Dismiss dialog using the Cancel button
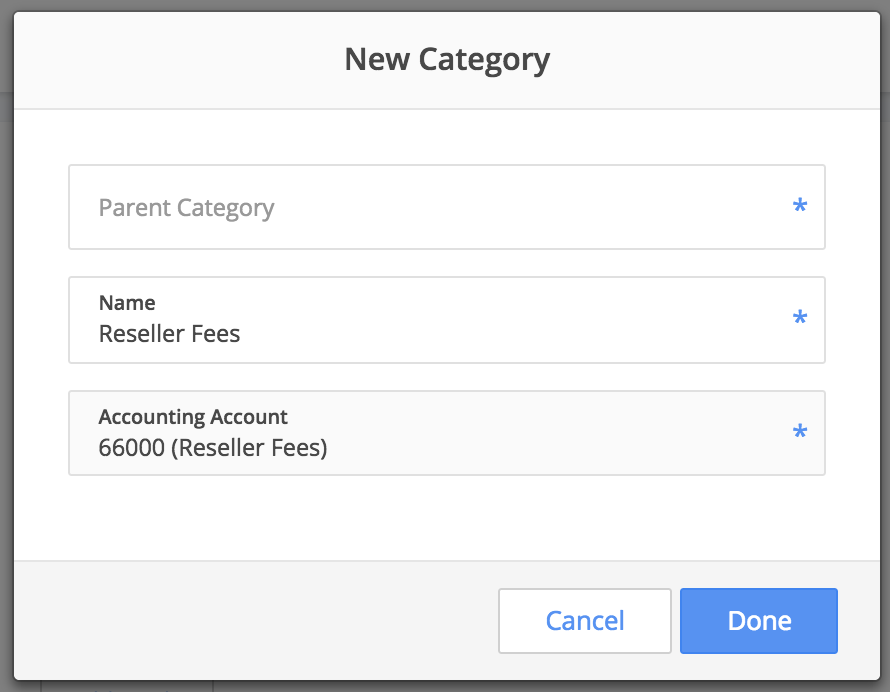Image resolution: width=890 pixels, height=692 pixels. pos(585,620)
